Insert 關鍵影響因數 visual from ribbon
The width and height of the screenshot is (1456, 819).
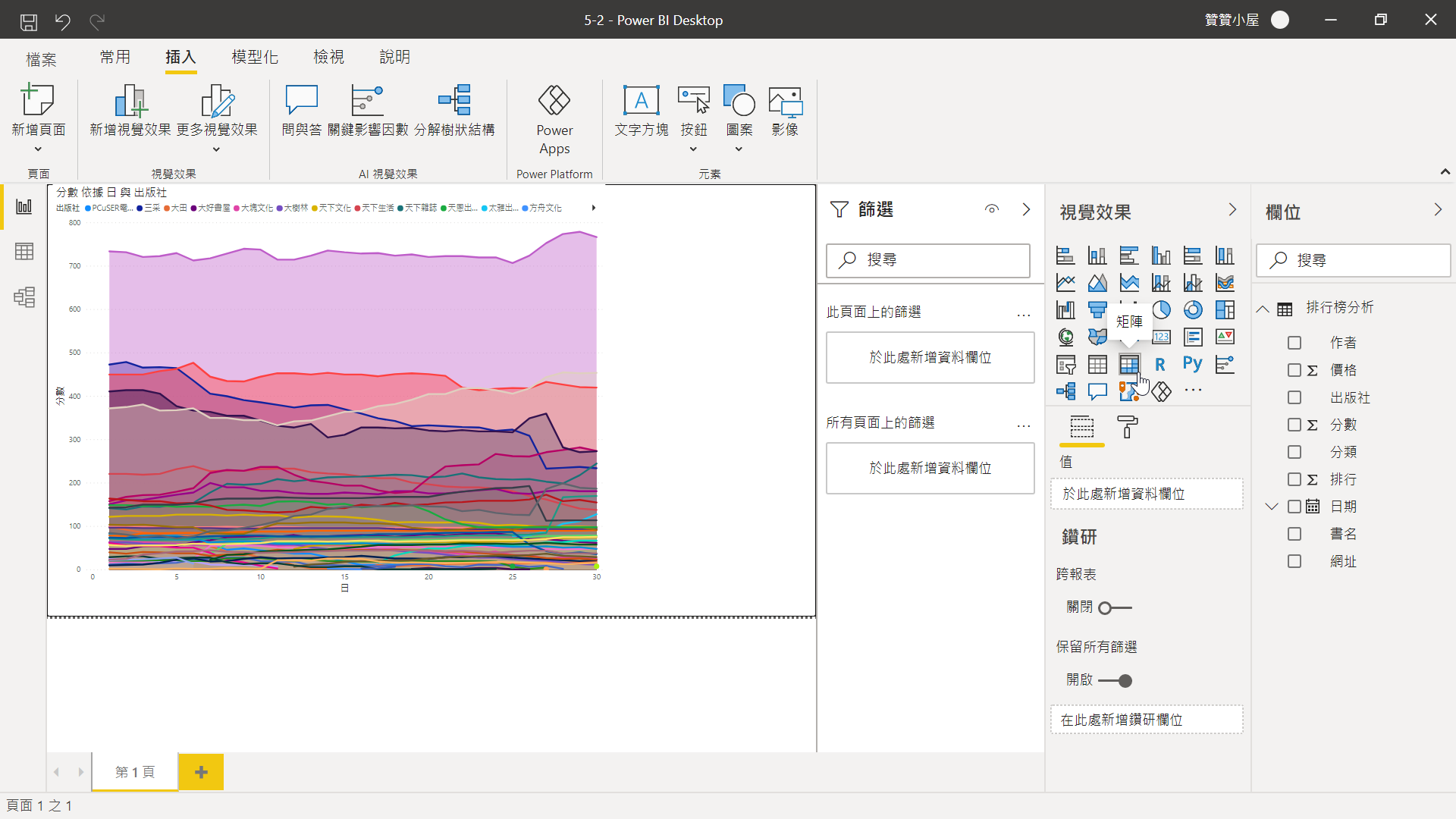(x=368, y=111)
